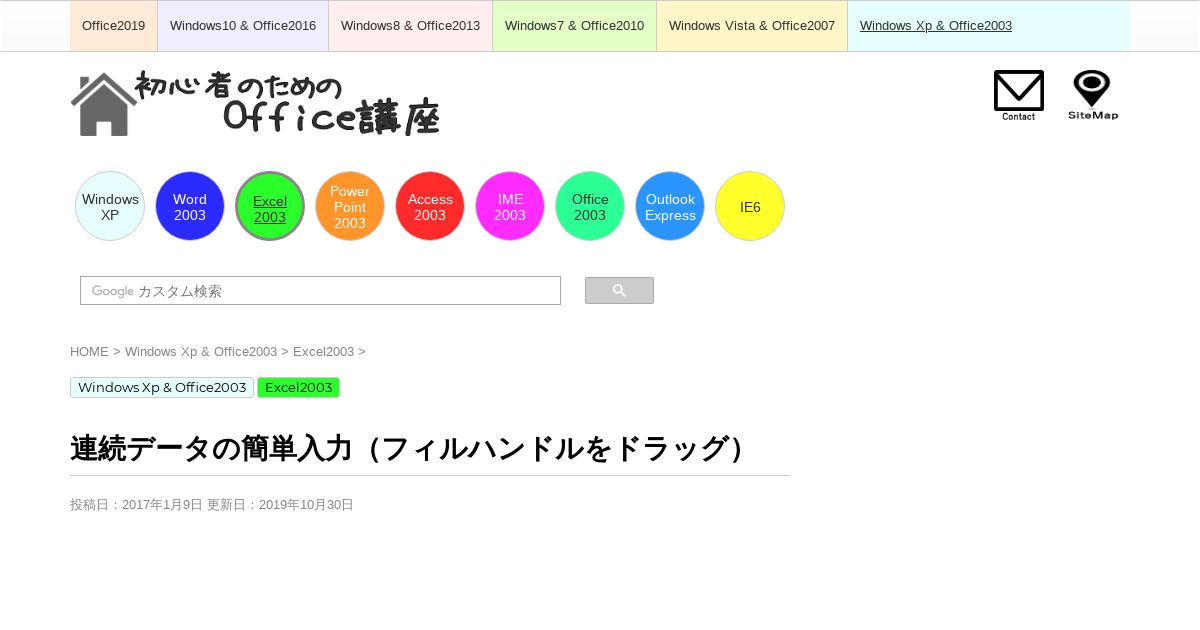Switch to Windows Vista & Office2007 tab
The image size is (1200, 630).
[752, 26]
